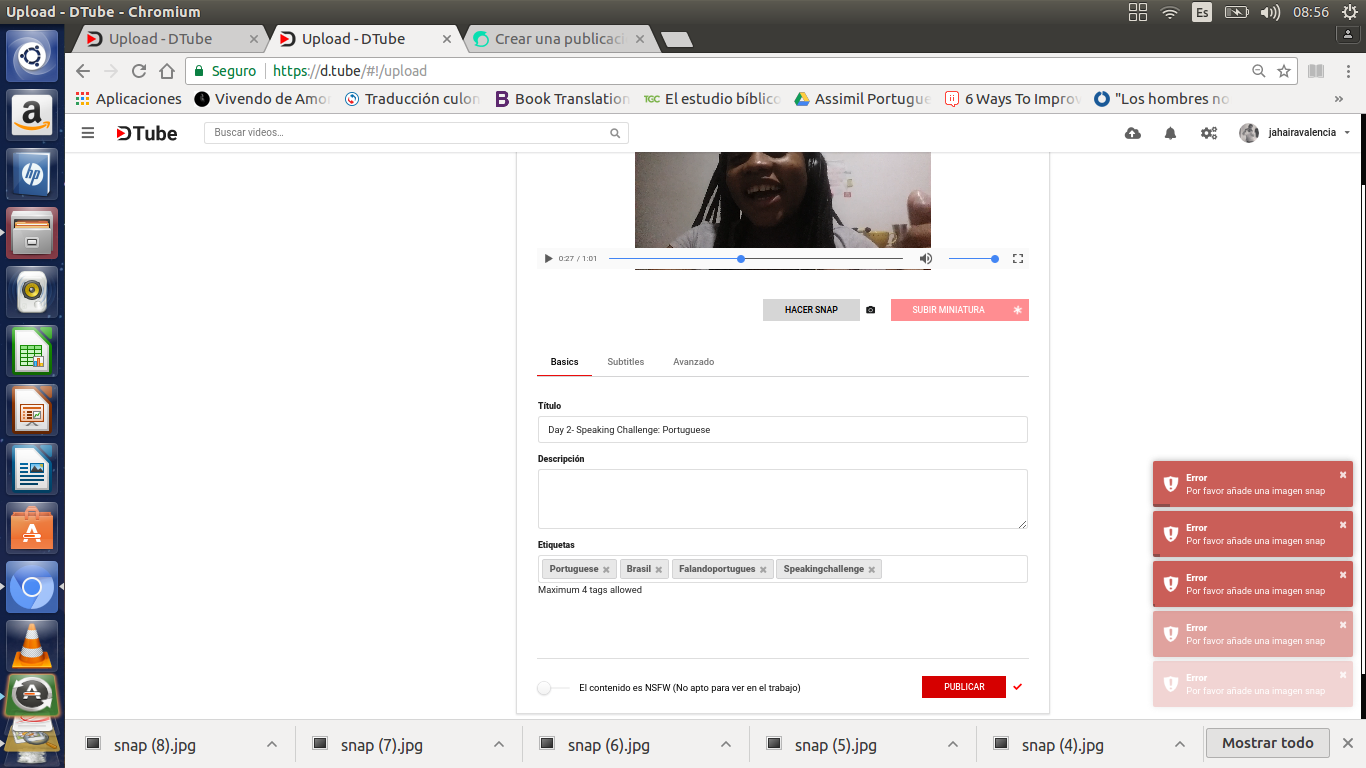
Task: Close the downloads bar
Action: pos(1347,743)
